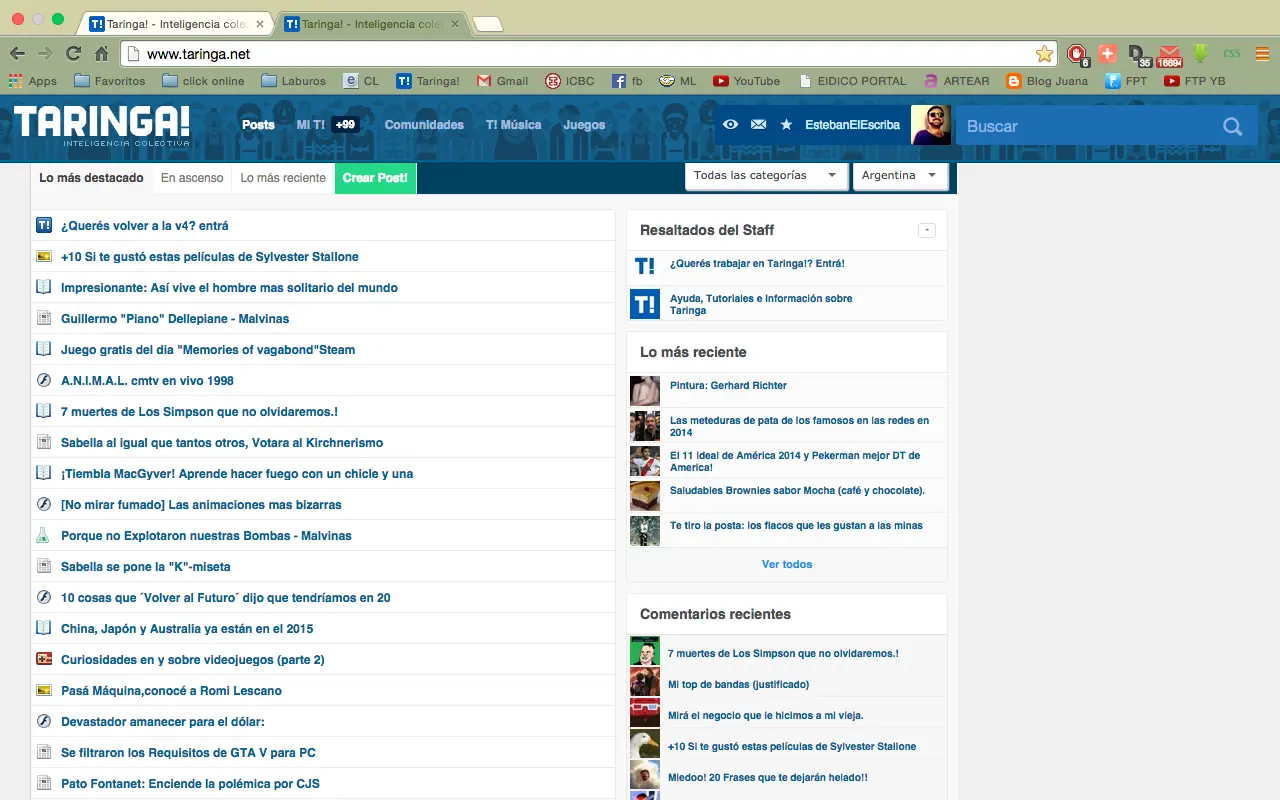This screenshot has height=800, width=1280.
Task: Open '¿Querés trabajar en Taringa!? Entrá!' link
Action: 757,264
